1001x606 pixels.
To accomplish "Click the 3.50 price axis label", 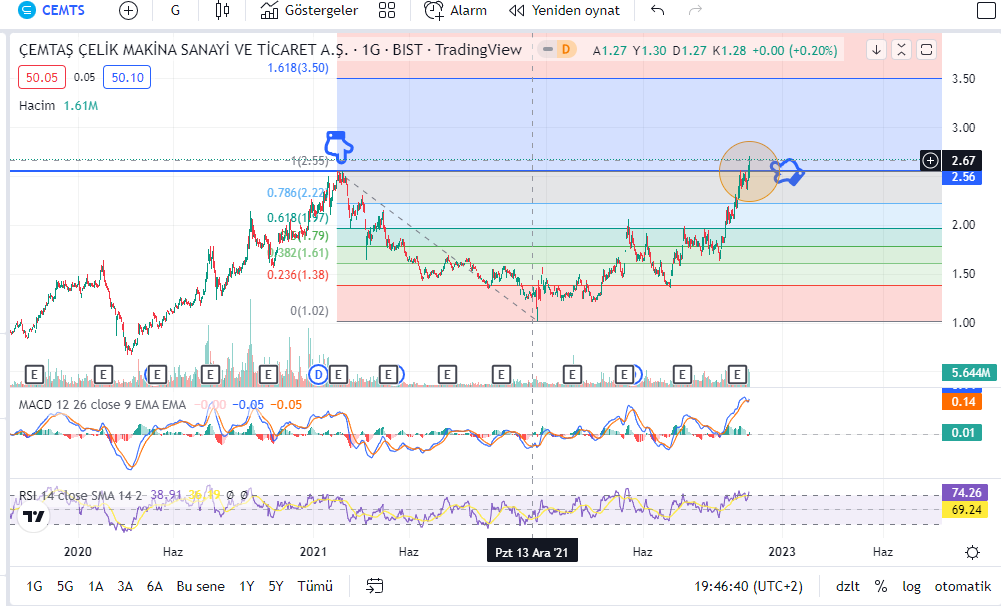I will 963,79.
